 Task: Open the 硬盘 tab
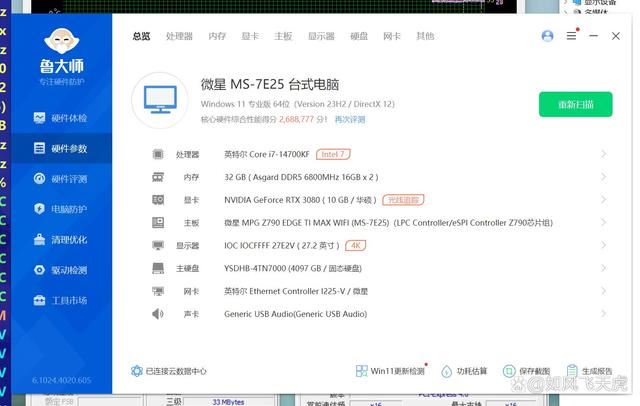tap(359, 36)
